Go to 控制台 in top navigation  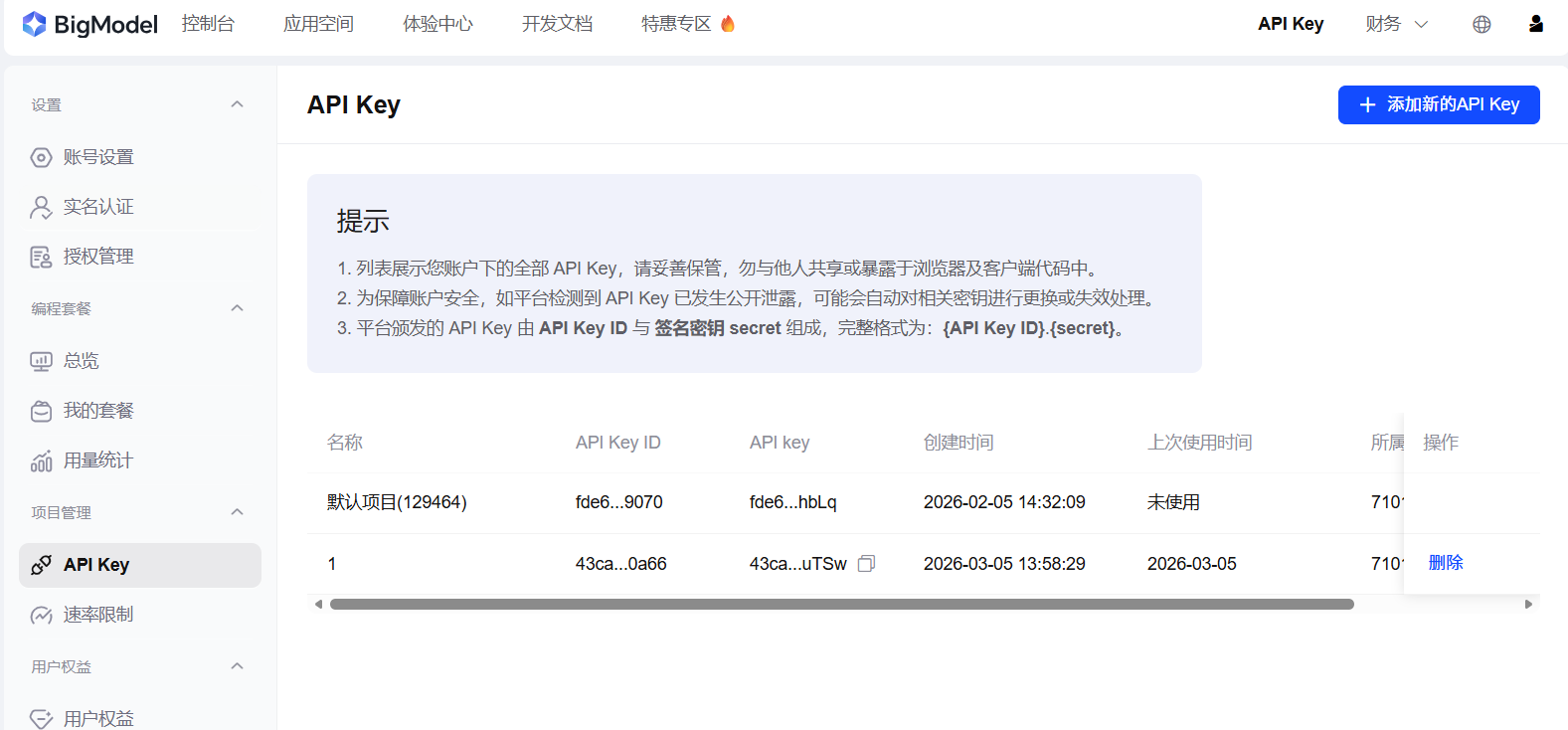[208, 24]
